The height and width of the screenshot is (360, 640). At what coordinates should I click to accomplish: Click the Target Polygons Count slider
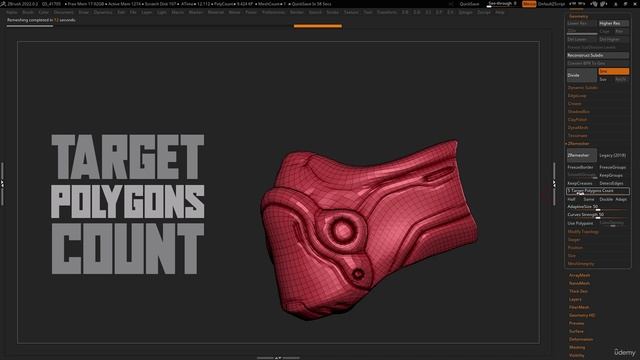(598, 191)
